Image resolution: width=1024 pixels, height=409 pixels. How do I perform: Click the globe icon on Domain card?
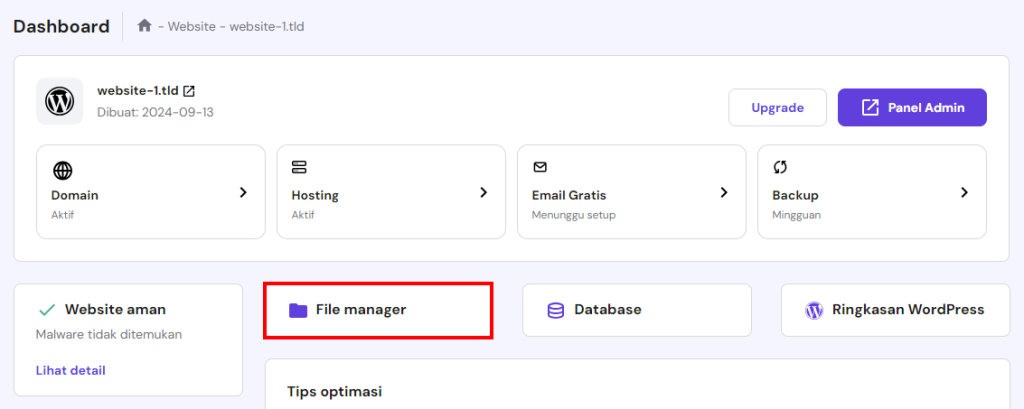62,171
